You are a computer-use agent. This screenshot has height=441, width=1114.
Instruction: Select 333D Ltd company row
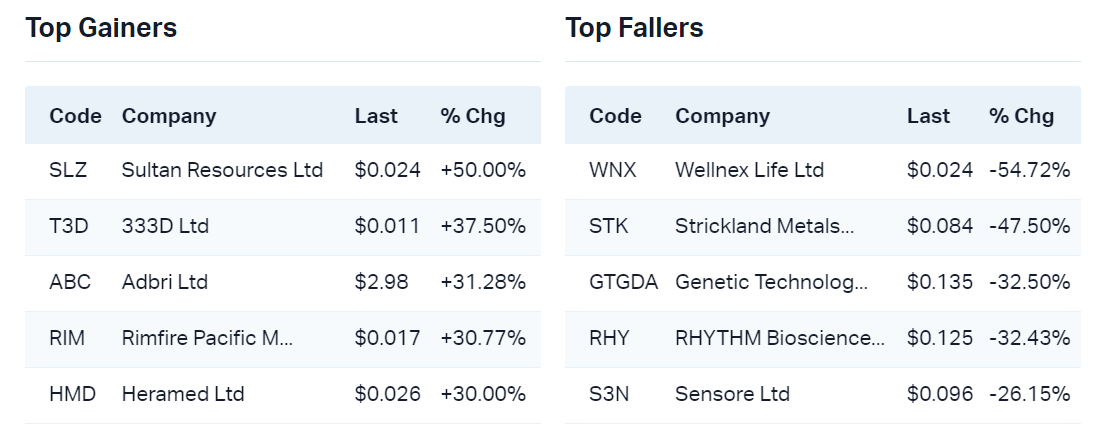(165, 226)
